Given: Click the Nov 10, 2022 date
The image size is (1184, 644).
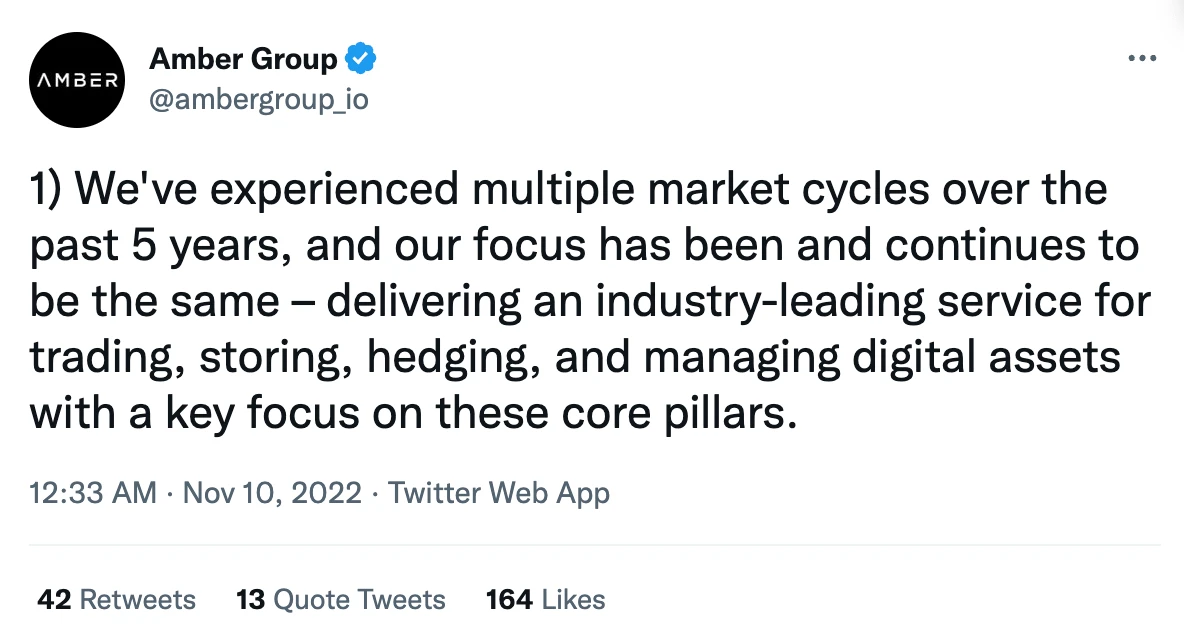Looking at the screenshot, I should click(x=273, y=493).
